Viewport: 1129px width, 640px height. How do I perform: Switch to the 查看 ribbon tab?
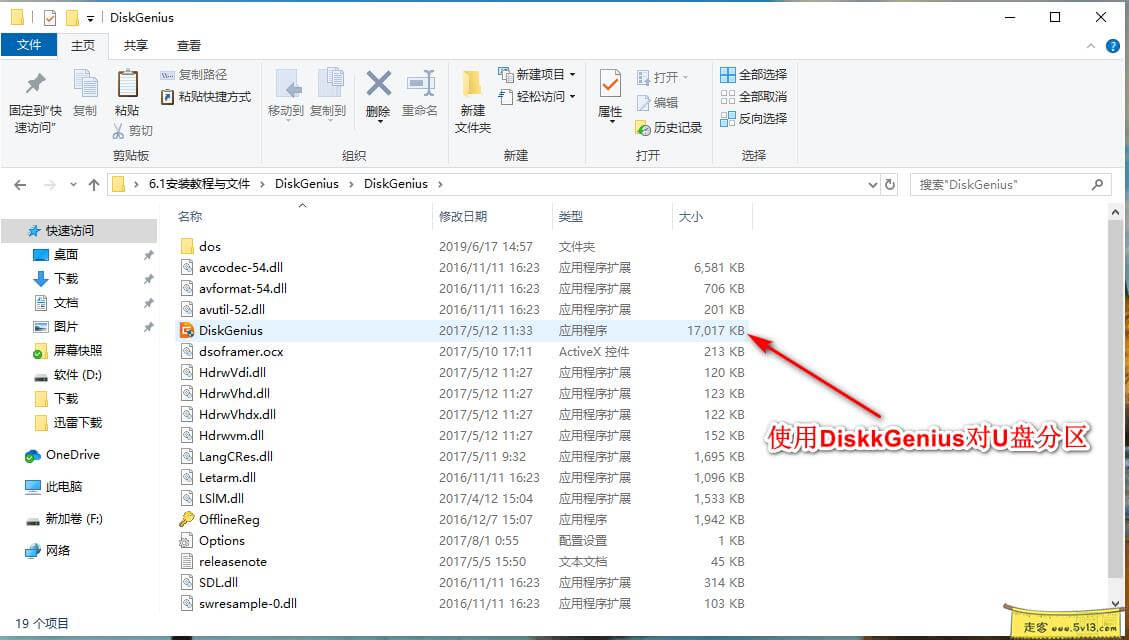190,45
